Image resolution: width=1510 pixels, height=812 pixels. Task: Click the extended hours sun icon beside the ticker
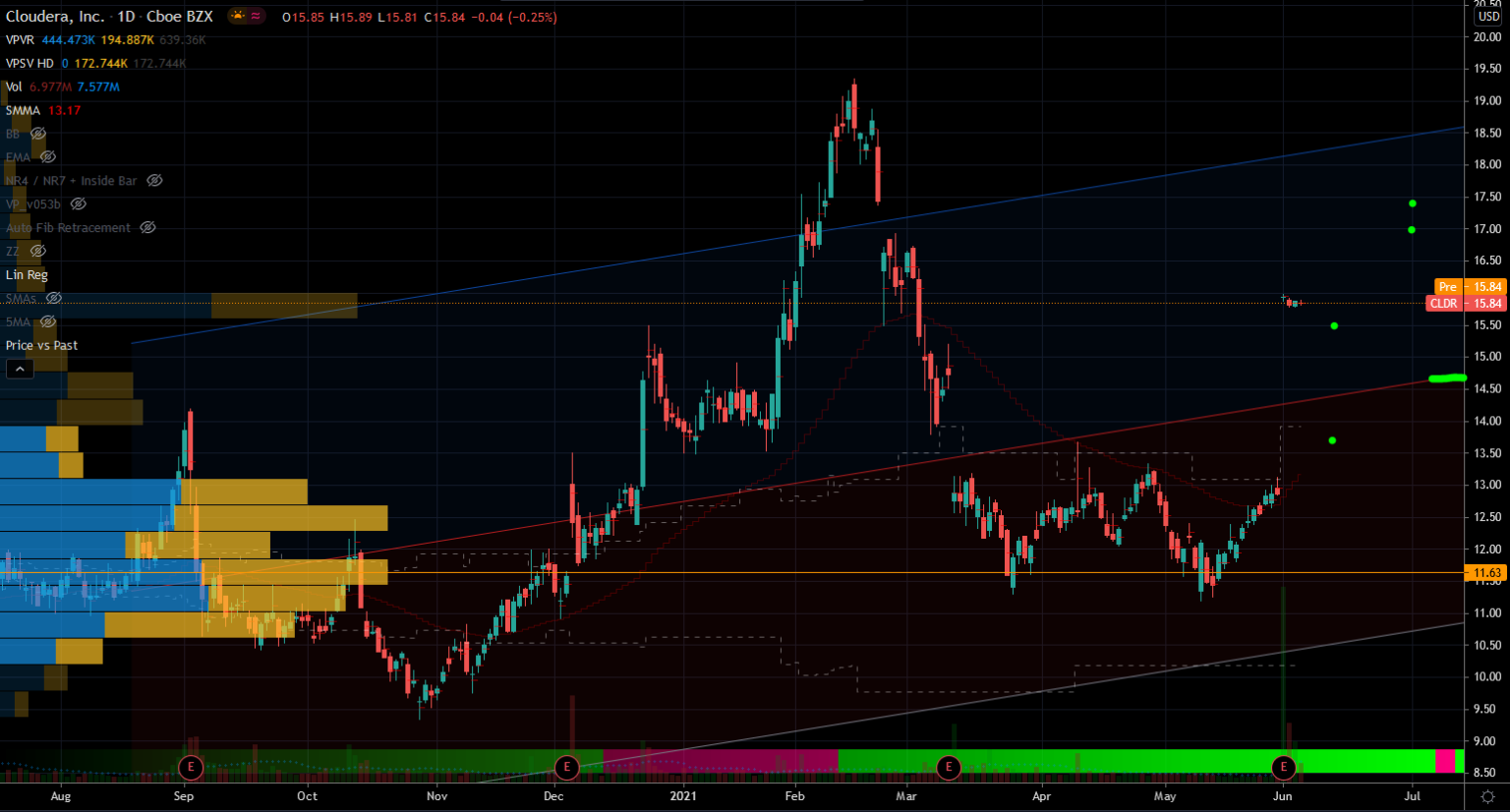tap(232, 16)
